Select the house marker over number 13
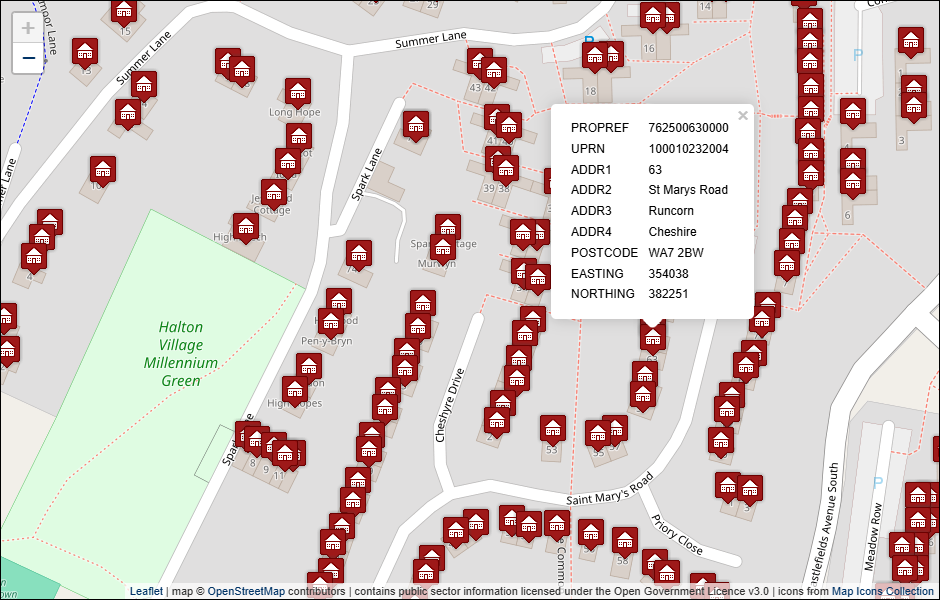 tap(85, 53)
